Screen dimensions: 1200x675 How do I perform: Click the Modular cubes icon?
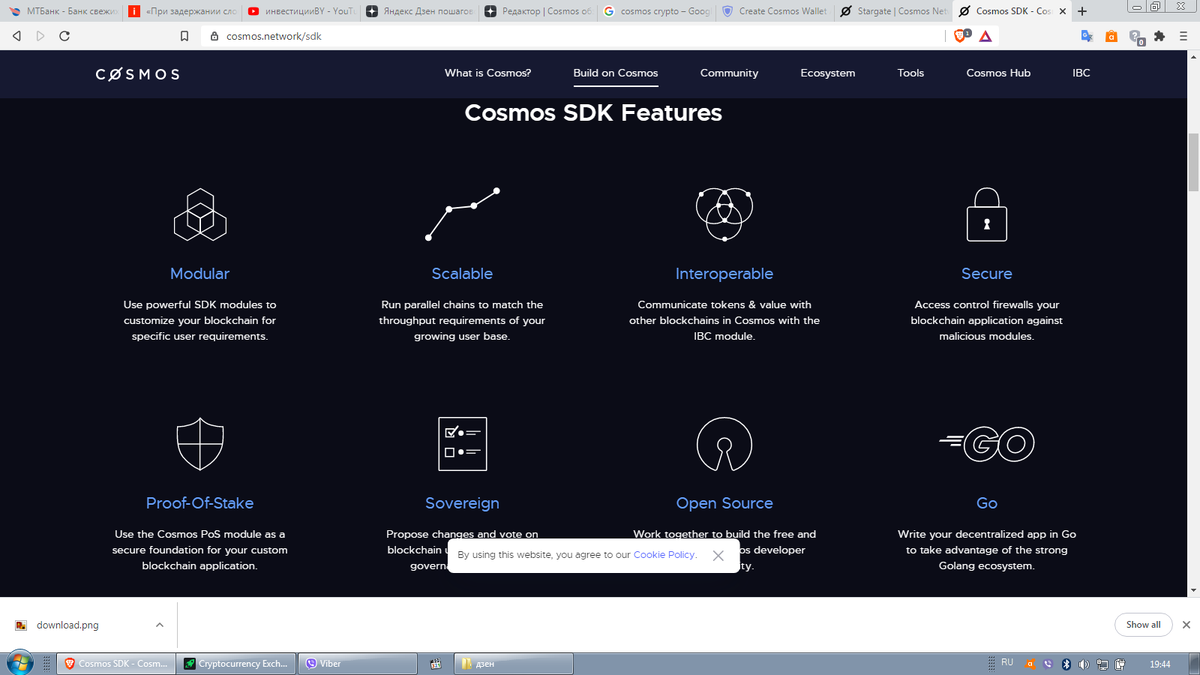tap(200, 214)
